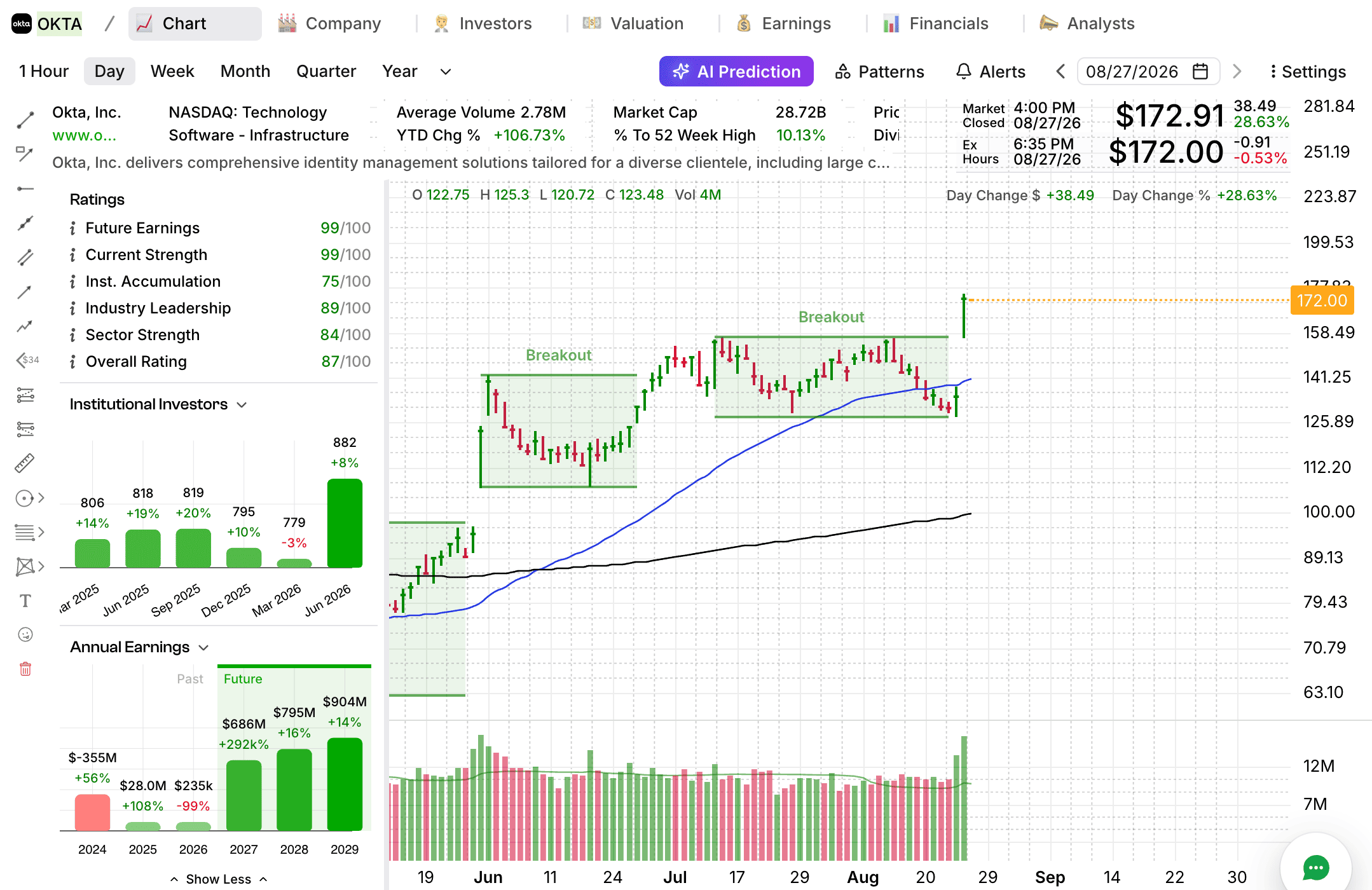The width and height of the screenshot is (1372, 890).
Task: Select the Day timeframe
Action: pos(109,71)
